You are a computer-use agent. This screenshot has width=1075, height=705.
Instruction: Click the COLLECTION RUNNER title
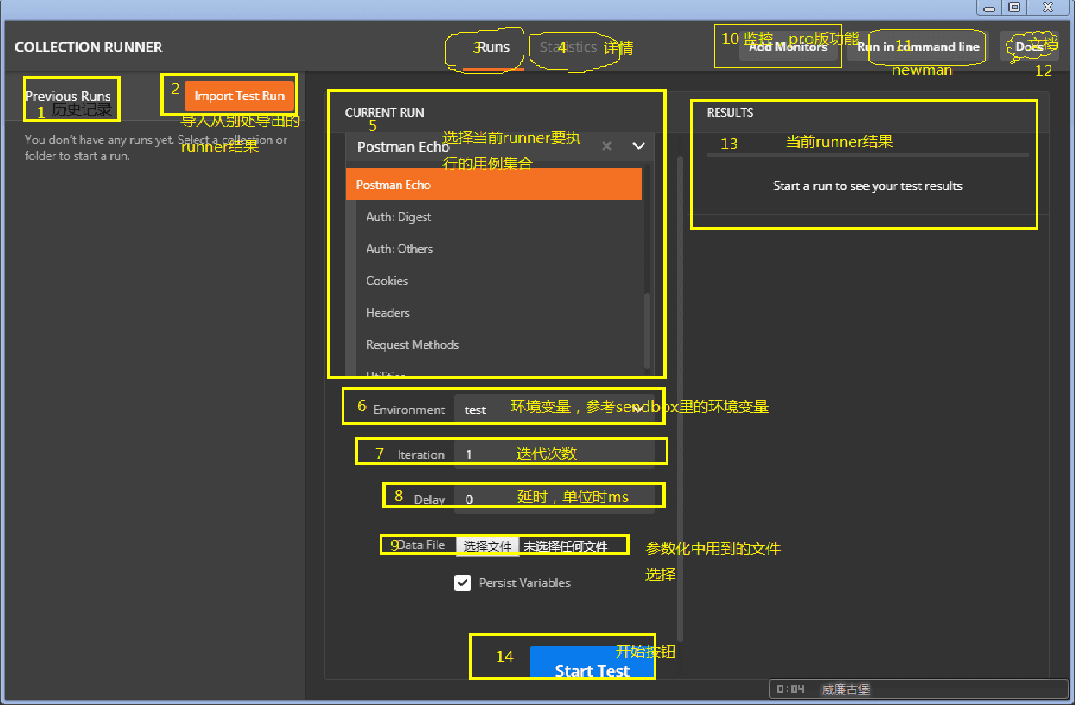click(x=88, y=47)
